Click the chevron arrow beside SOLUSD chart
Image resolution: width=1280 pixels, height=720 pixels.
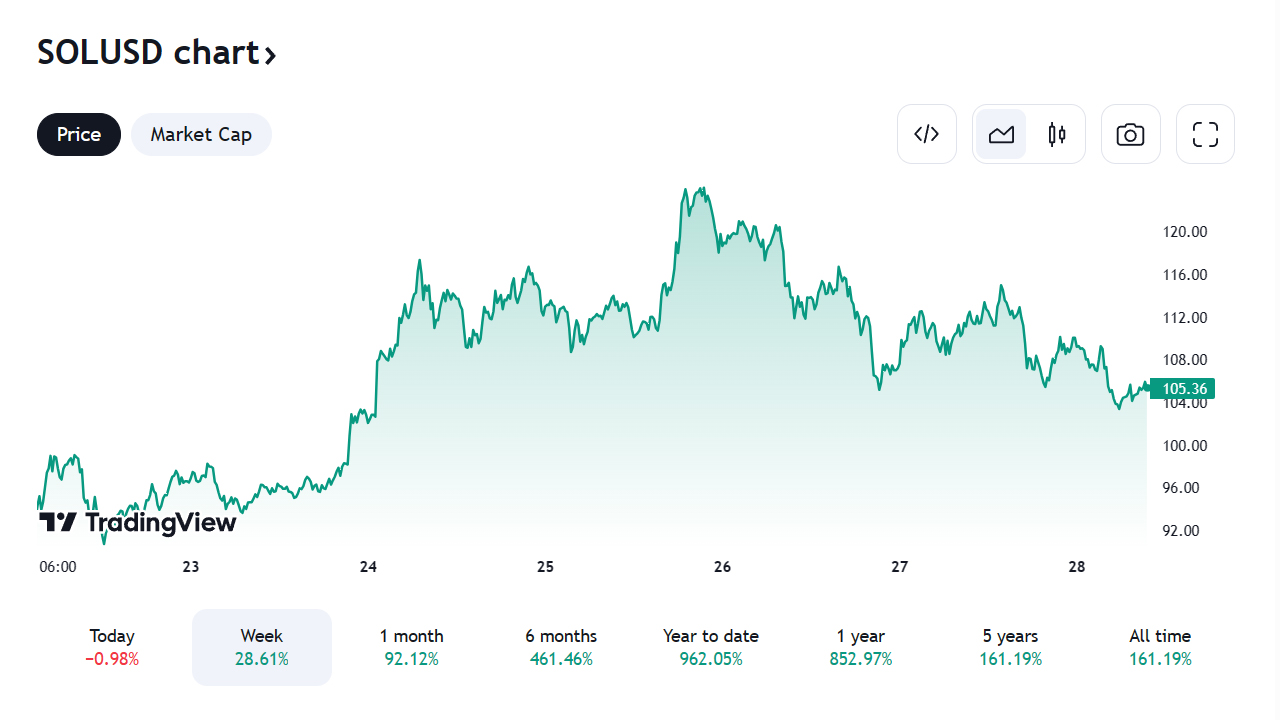click(270, 54)
